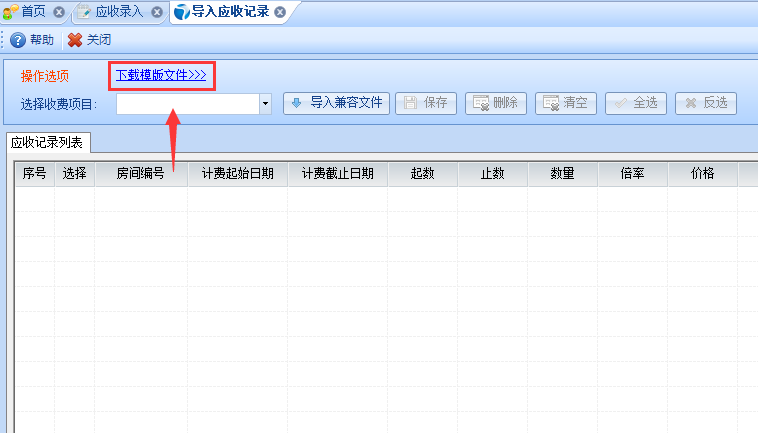Click the 应收录入 notepad icon

(84, 12)
